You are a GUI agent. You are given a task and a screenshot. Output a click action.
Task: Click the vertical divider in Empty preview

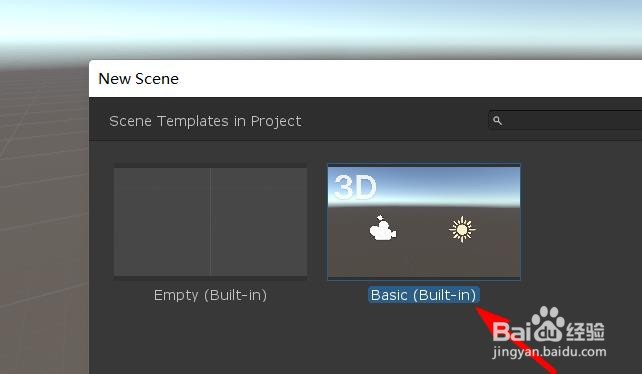pos(210,222)
